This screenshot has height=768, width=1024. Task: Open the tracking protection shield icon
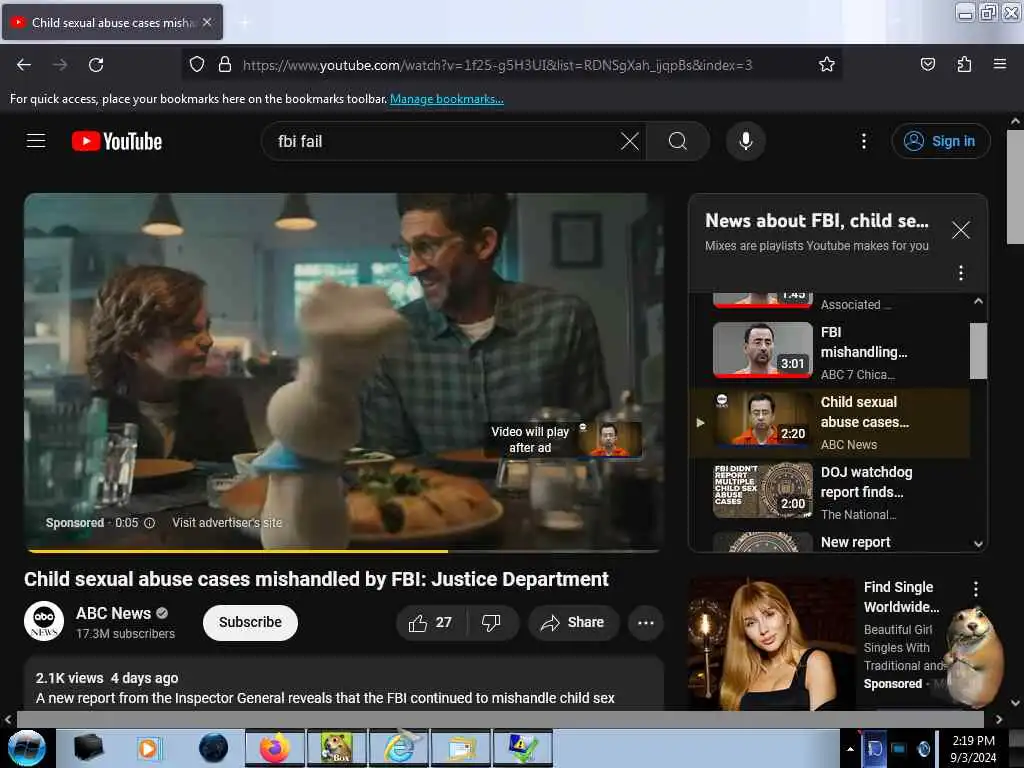[x=197, y=65]
